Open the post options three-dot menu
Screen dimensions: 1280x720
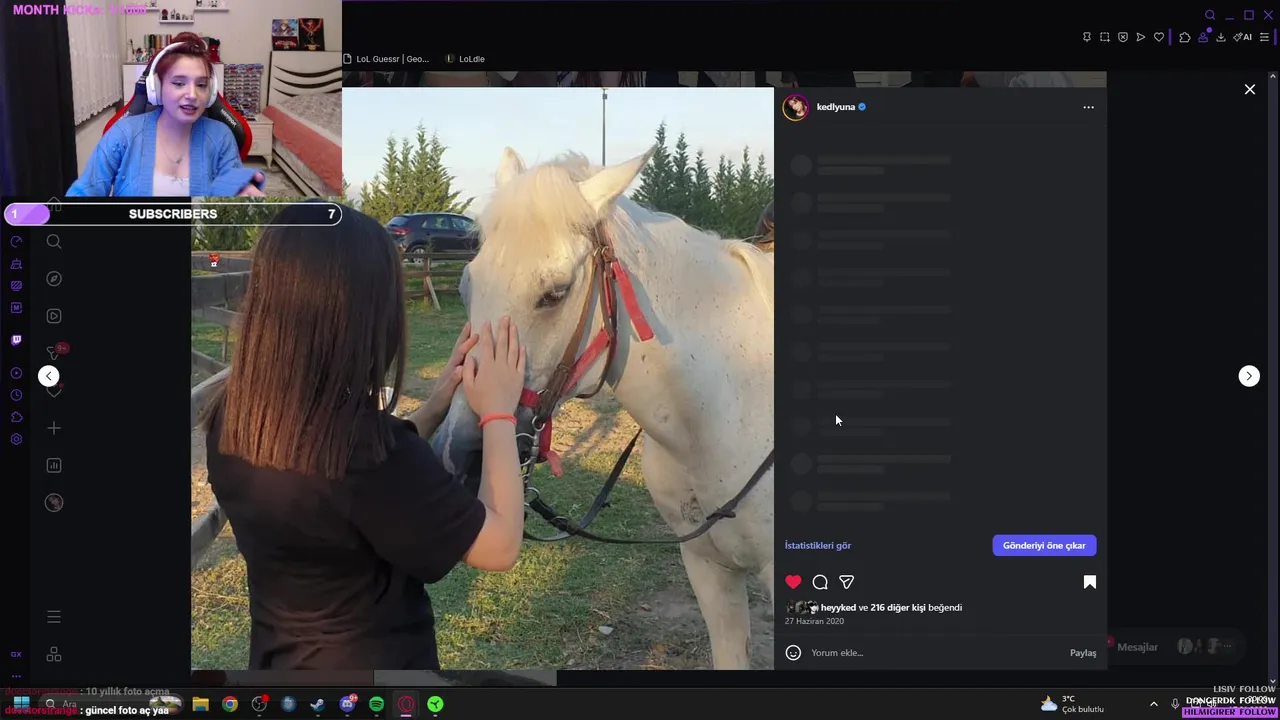pyautogui.click(x=1088, y=107)
